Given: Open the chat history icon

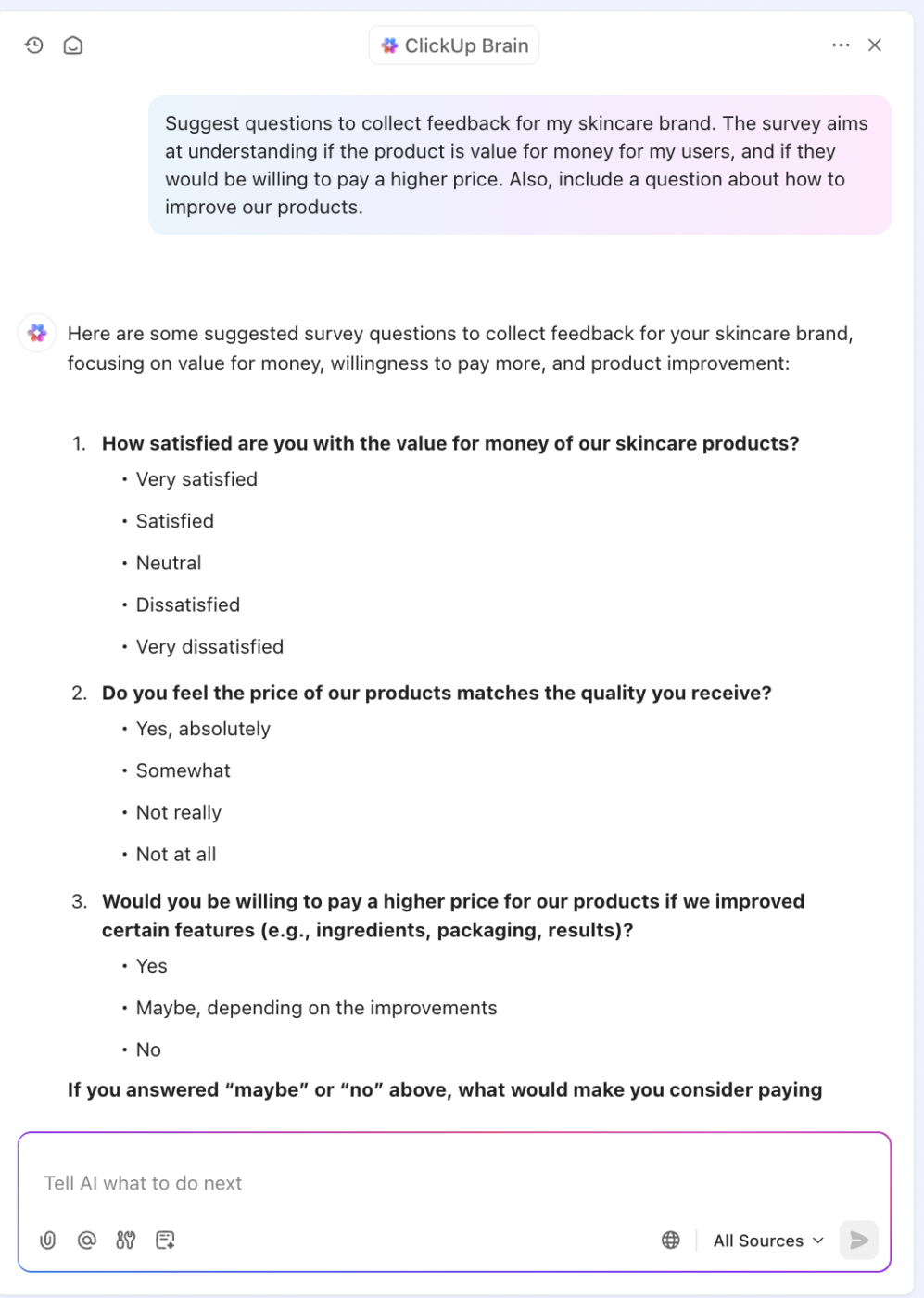Looking at the screenshot, I should tap(34, 45).
